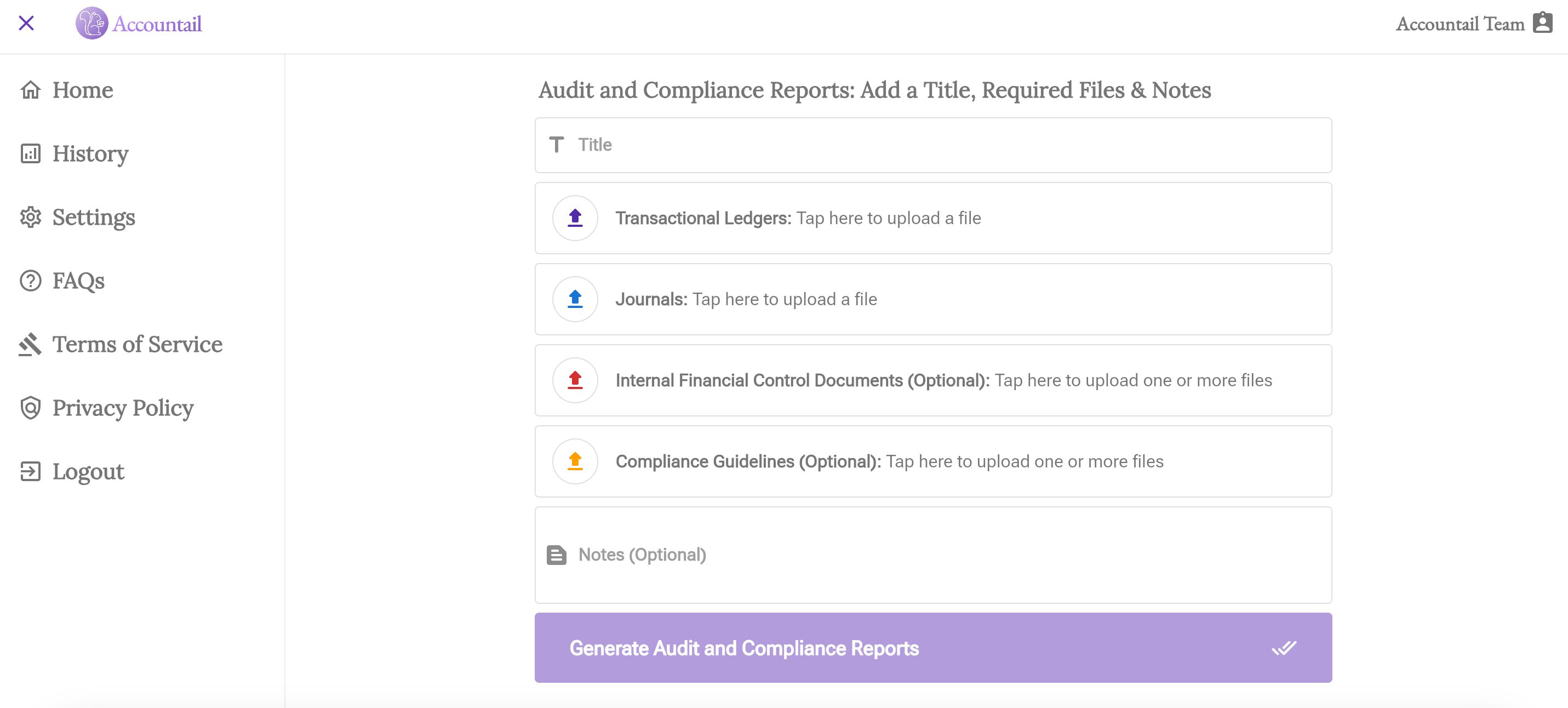
Task: Tap the orange Compliance Guidelines upload icon
Action: [x=574, y=461]
